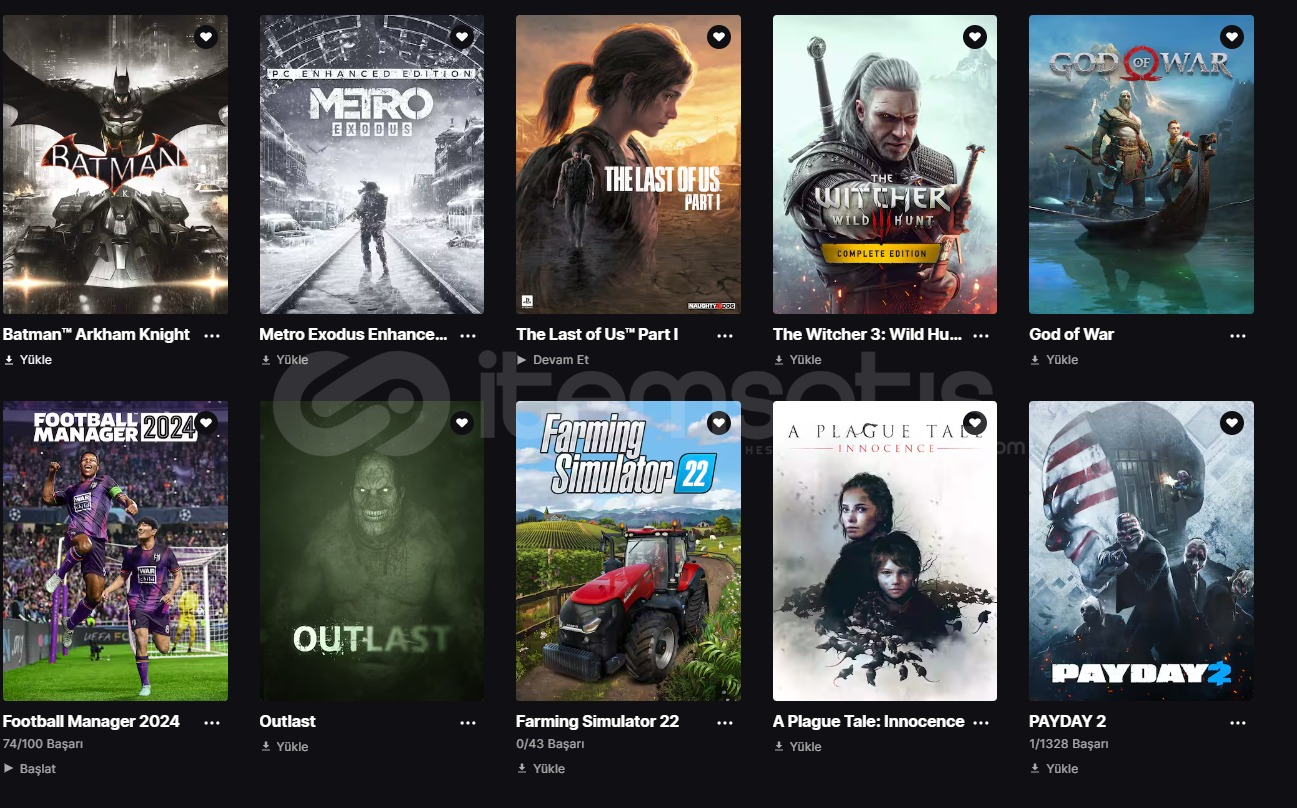Click the play icon next to Başlat

click(x=9, y=769)
